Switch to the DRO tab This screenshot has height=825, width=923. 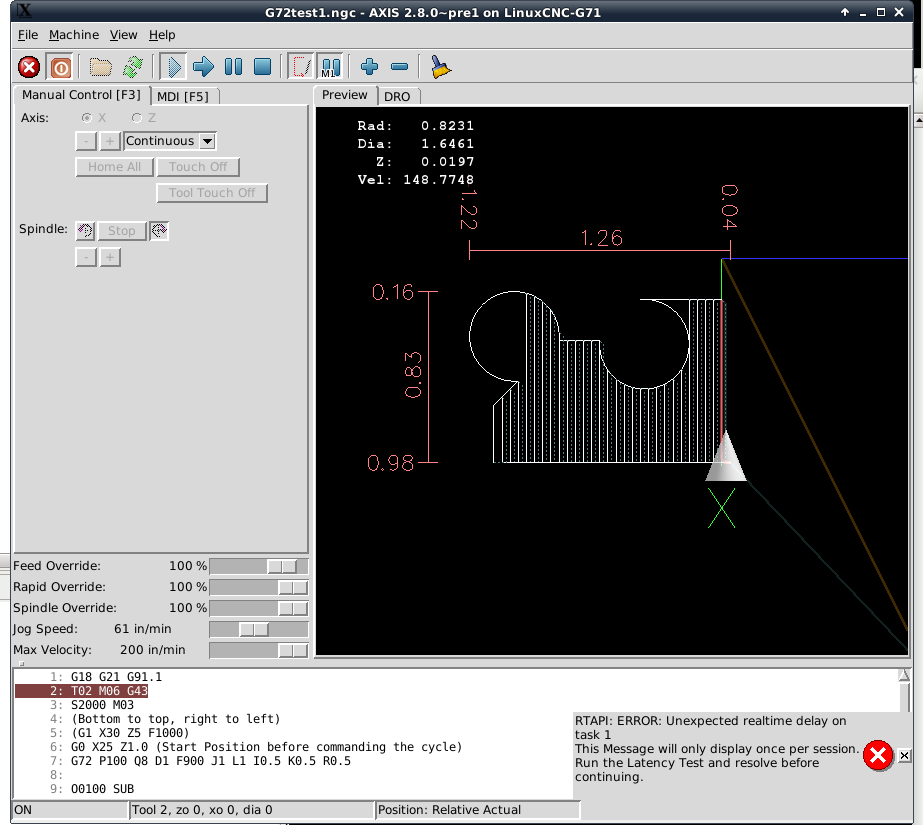point(397,97)
